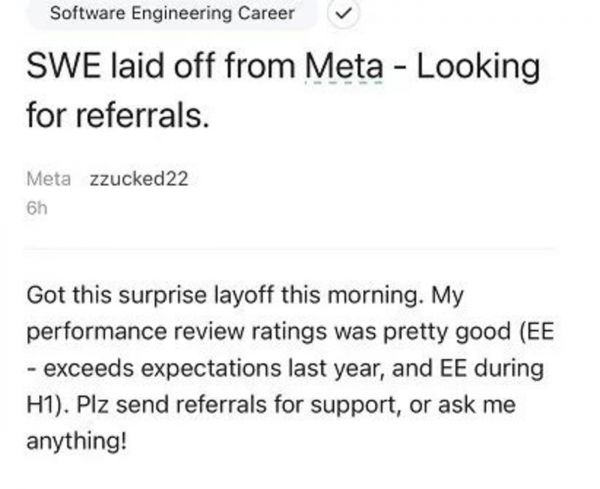Click the word 'SWE' in the title
Screen dimensions: 600x489
coord(59,68)
